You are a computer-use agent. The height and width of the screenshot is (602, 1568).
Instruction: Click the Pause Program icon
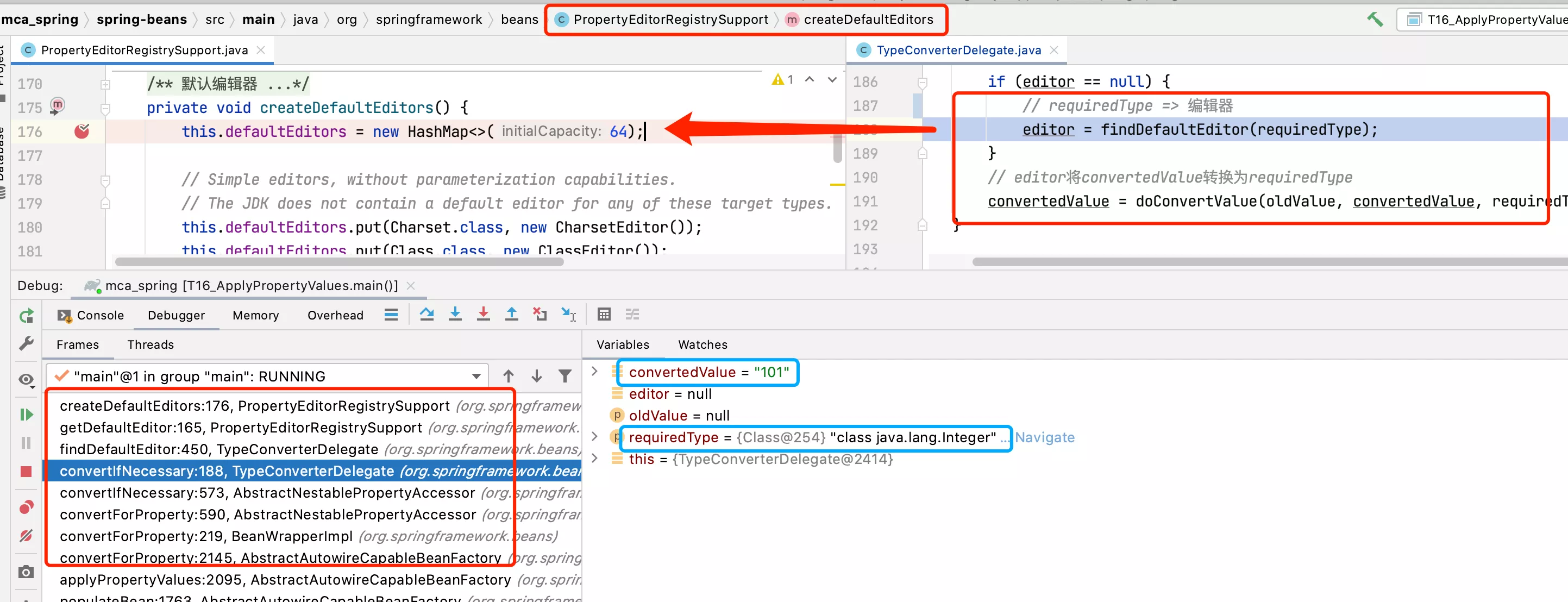click(26, 442)
